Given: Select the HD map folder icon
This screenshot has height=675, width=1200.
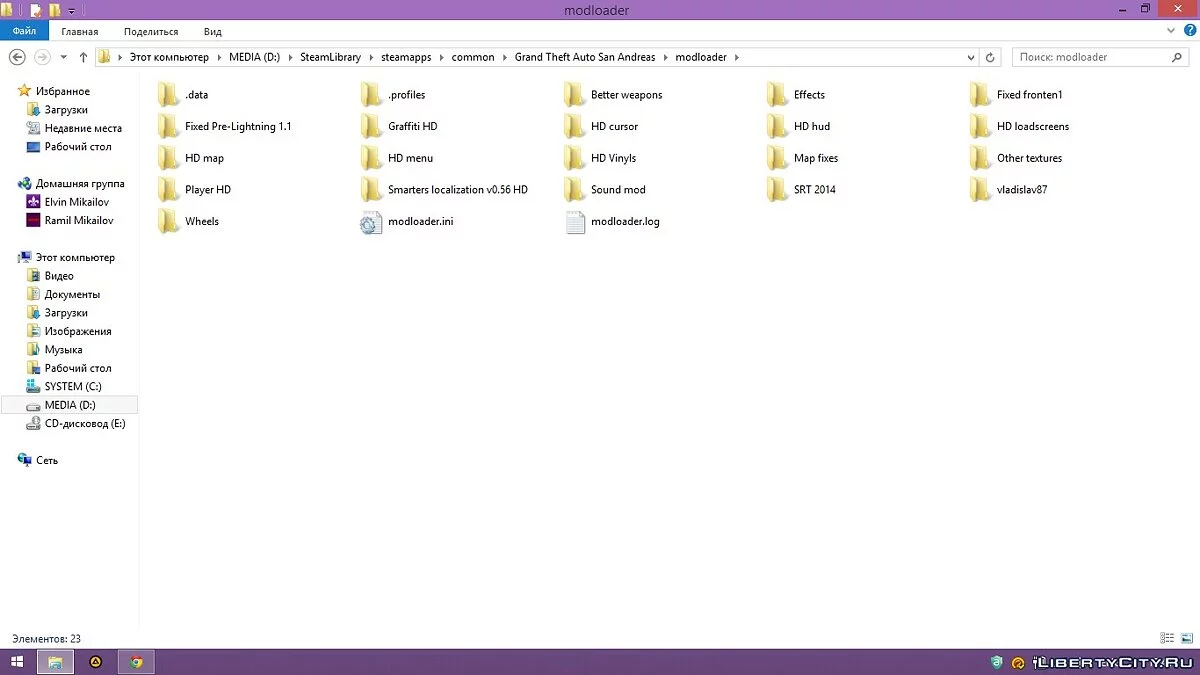Looking at the screenshot, I should click(x=168, y=158).
